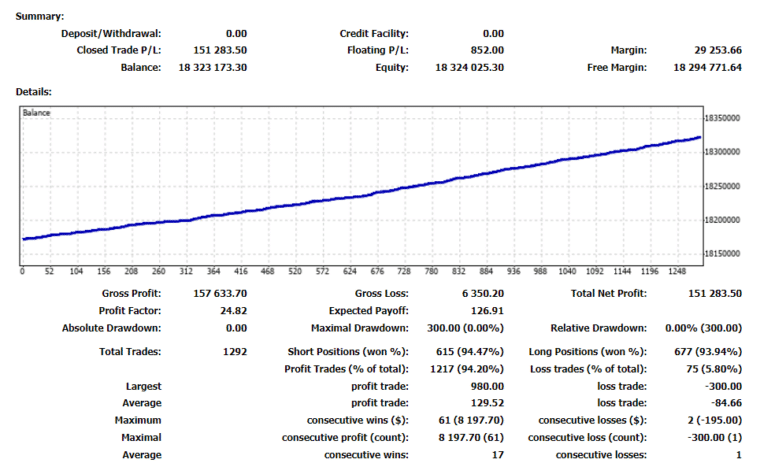Click the 18300000 axis label on the chart

[x=722, y=152]
